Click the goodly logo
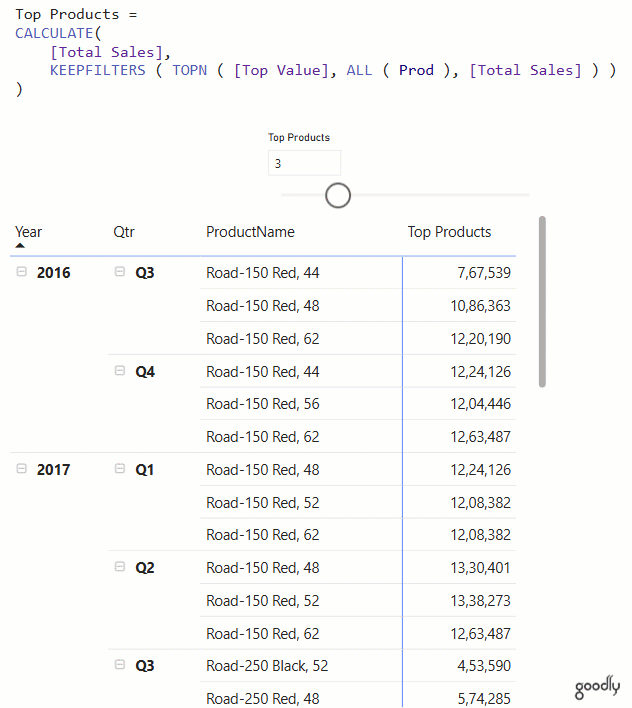 (x=597, y=689)
